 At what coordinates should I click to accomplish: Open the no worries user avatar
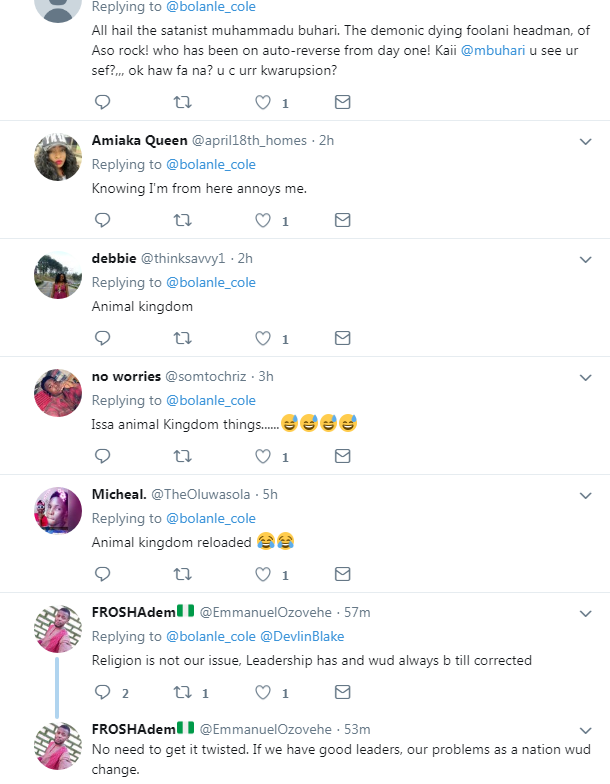point(58,393)
